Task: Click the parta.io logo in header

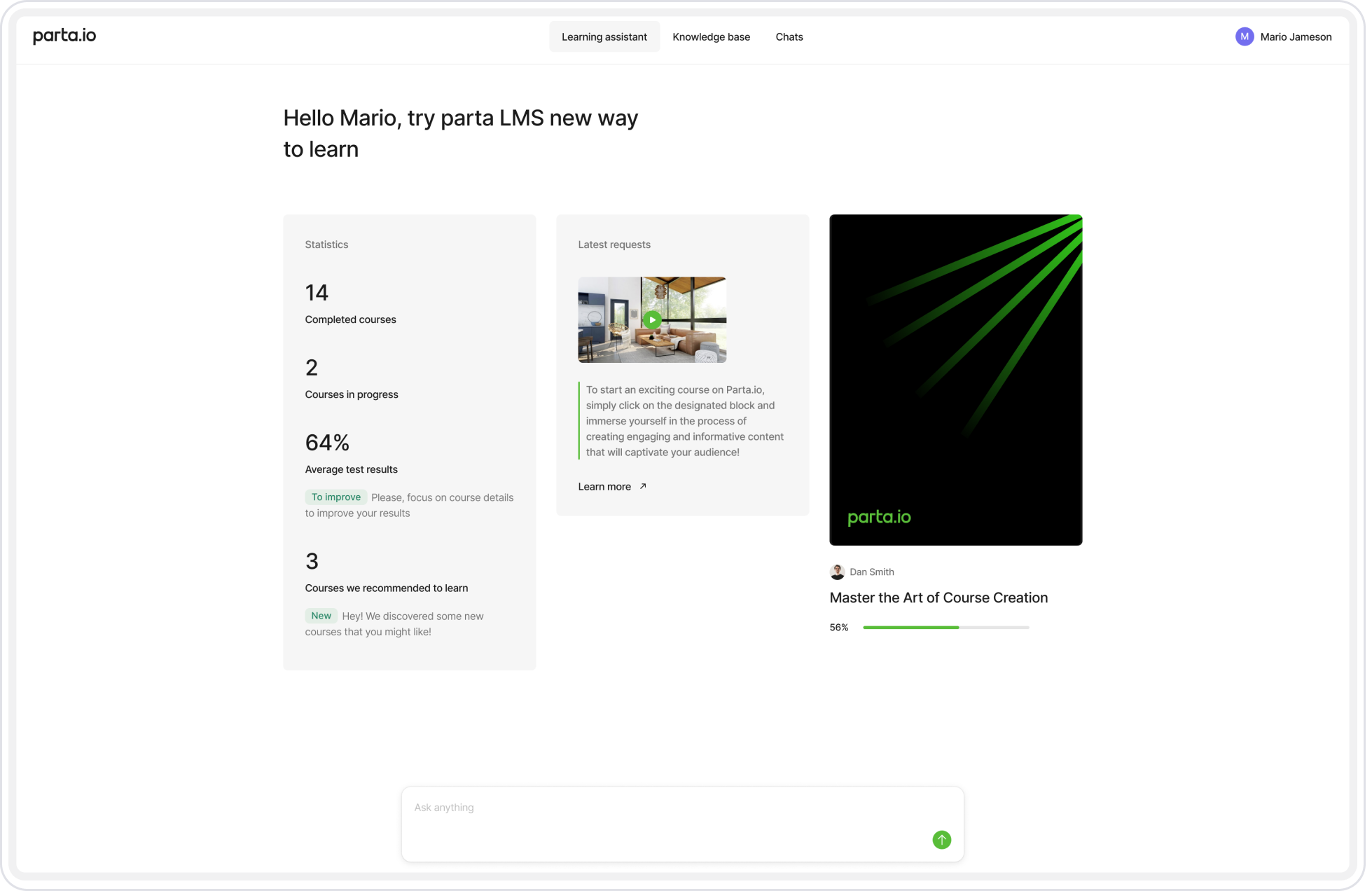Action: pos(64,36)
